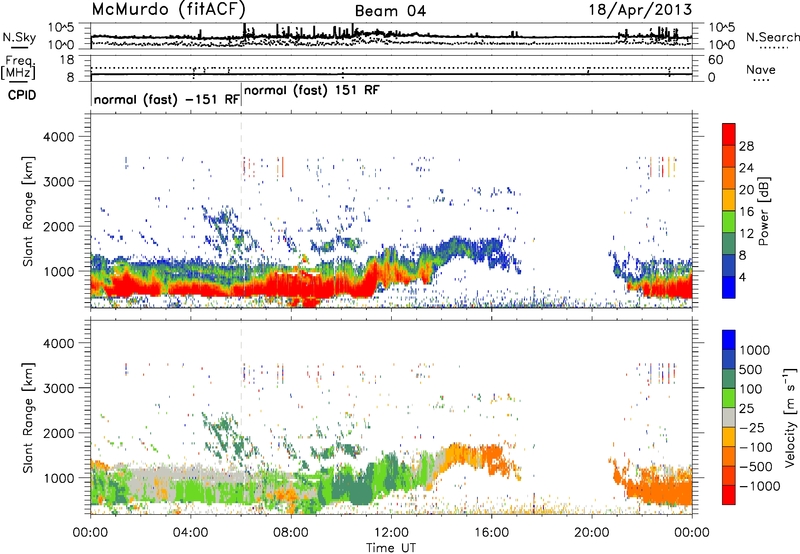Pick the Velocity colorbar segment between 100 and 500
Viewport: 800px width, 554px height.
pos(729,379)
